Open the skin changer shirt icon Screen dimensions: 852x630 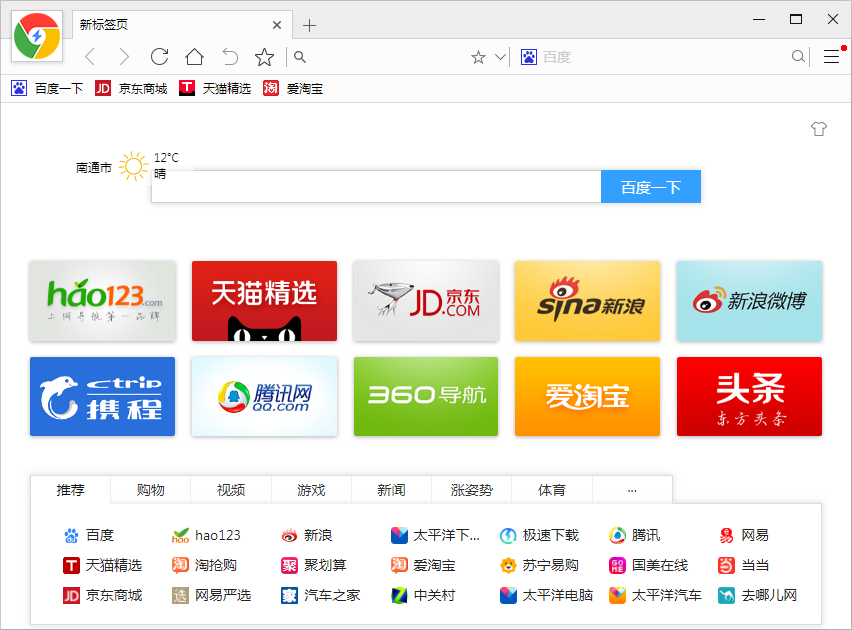pyautogui.click(x=819, y=129)
